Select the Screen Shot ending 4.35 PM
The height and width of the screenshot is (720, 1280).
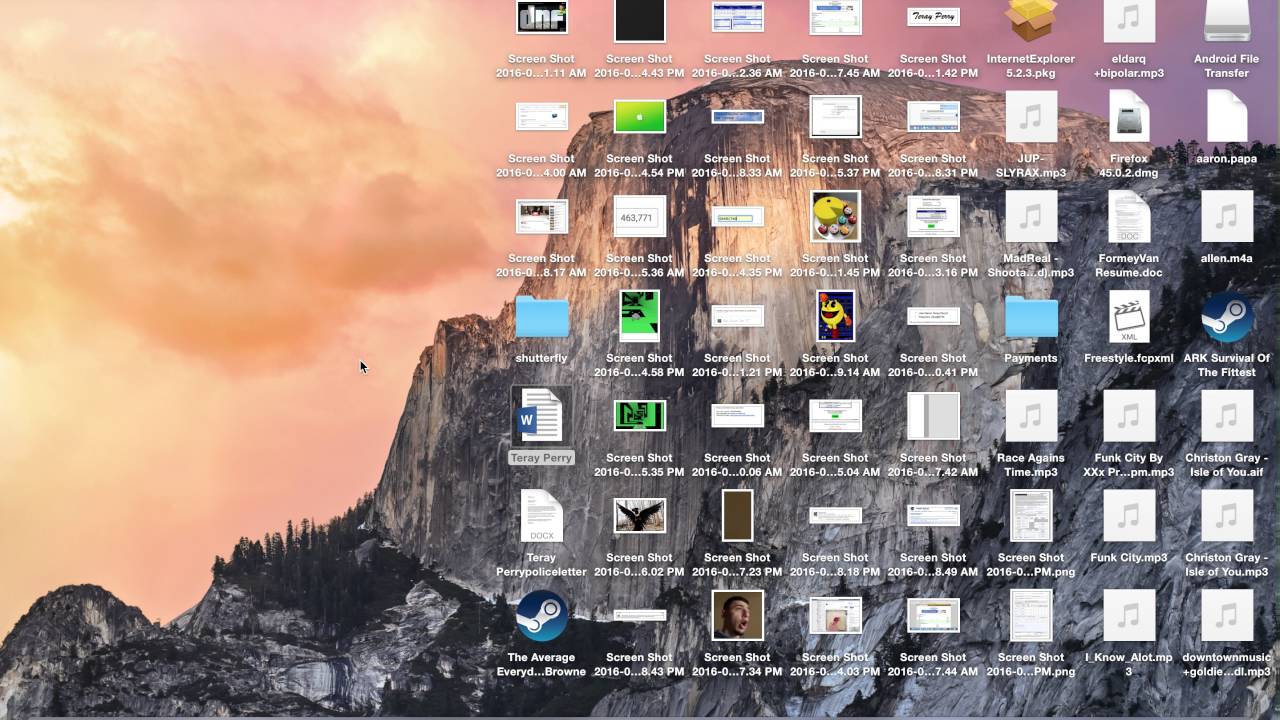click(x=737, y=216)
